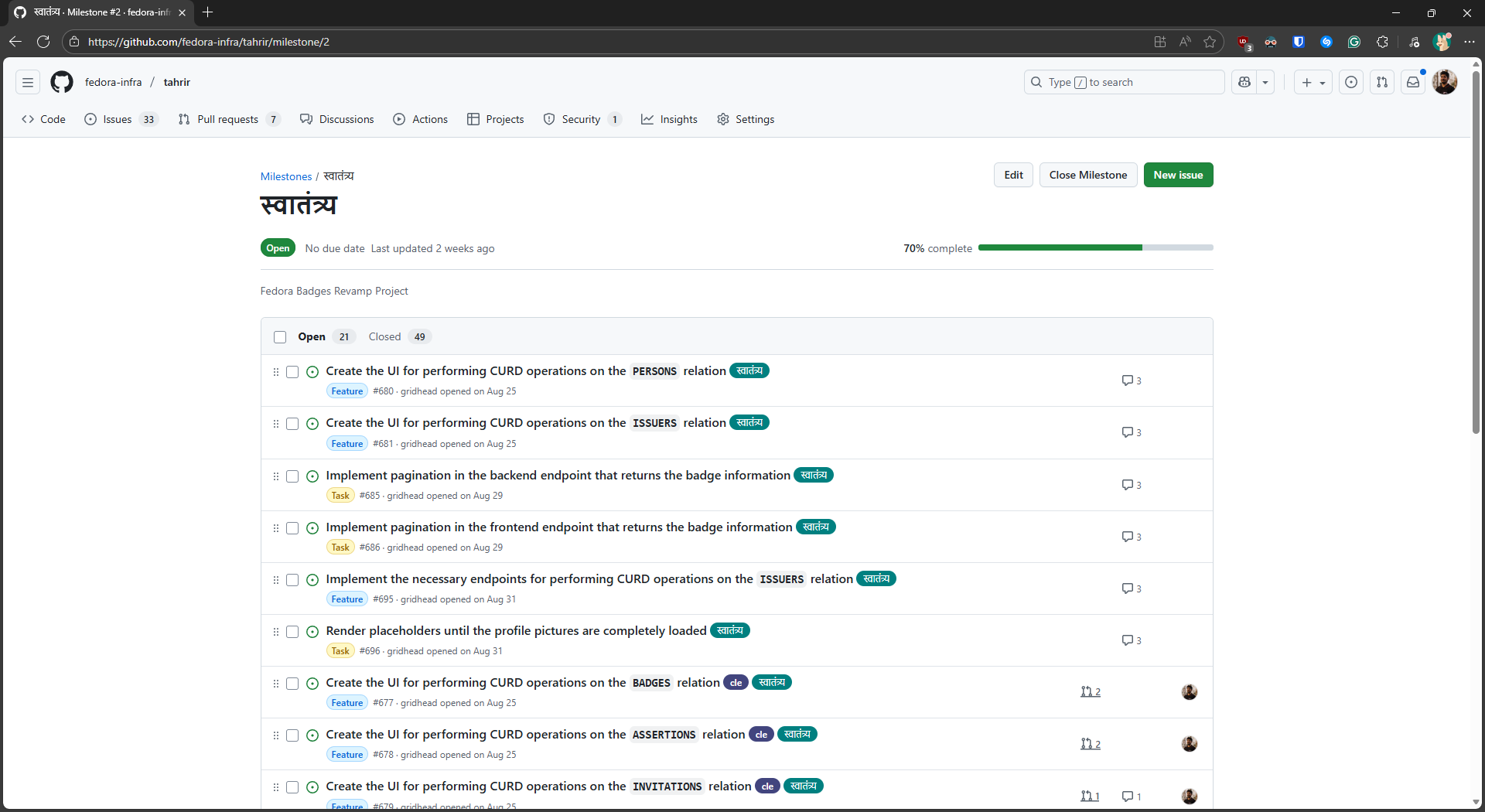Click the GitHub logo home icon

(62, 82)
